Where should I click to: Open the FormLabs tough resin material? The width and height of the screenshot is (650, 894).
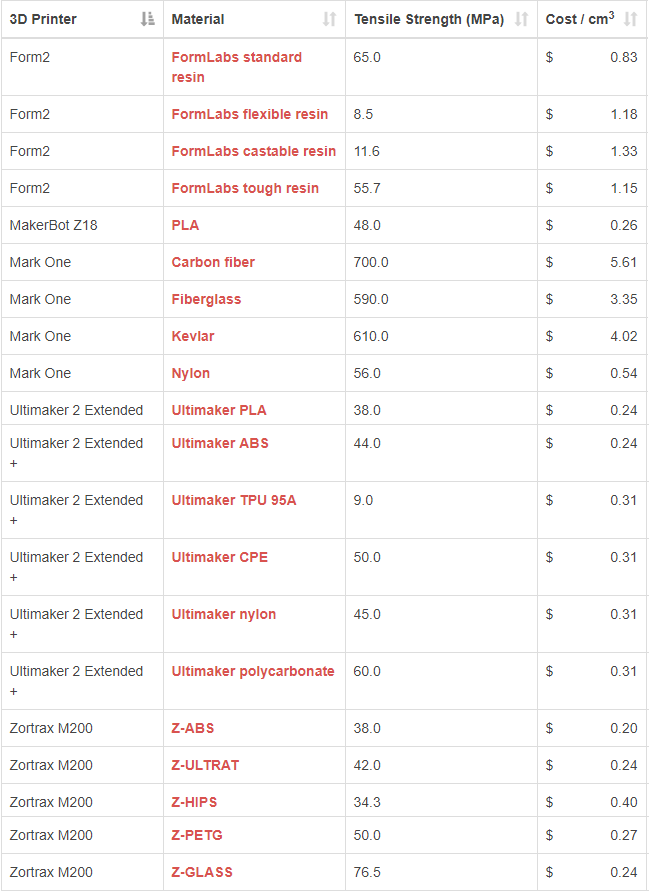coord(245,188)
